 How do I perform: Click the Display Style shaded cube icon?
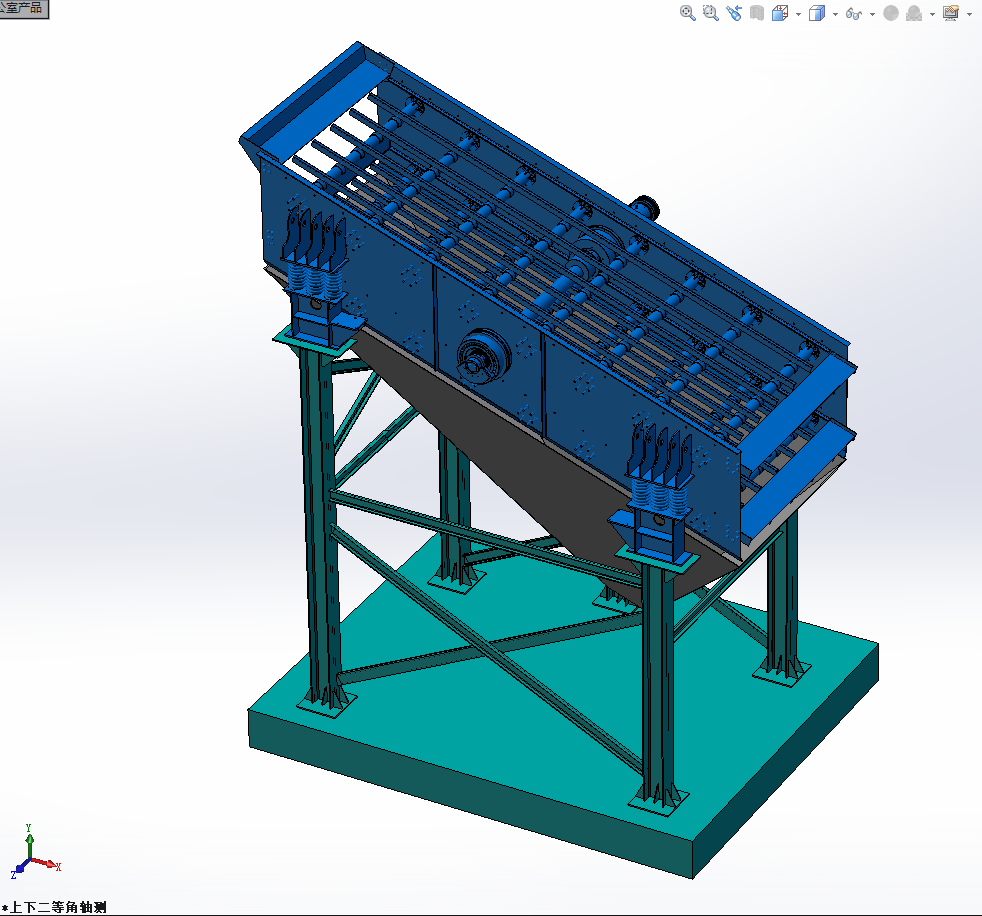pos(817,13)
